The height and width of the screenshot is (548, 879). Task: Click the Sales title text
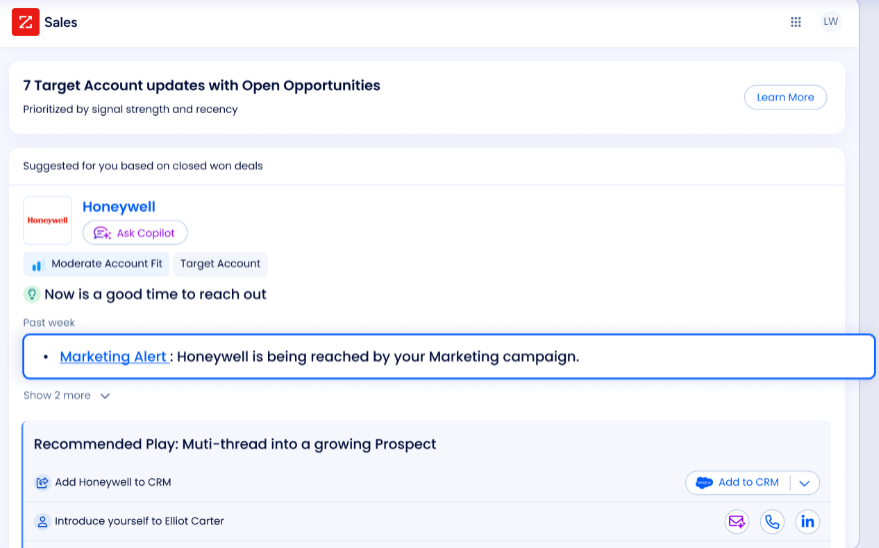tap(61, 22)
